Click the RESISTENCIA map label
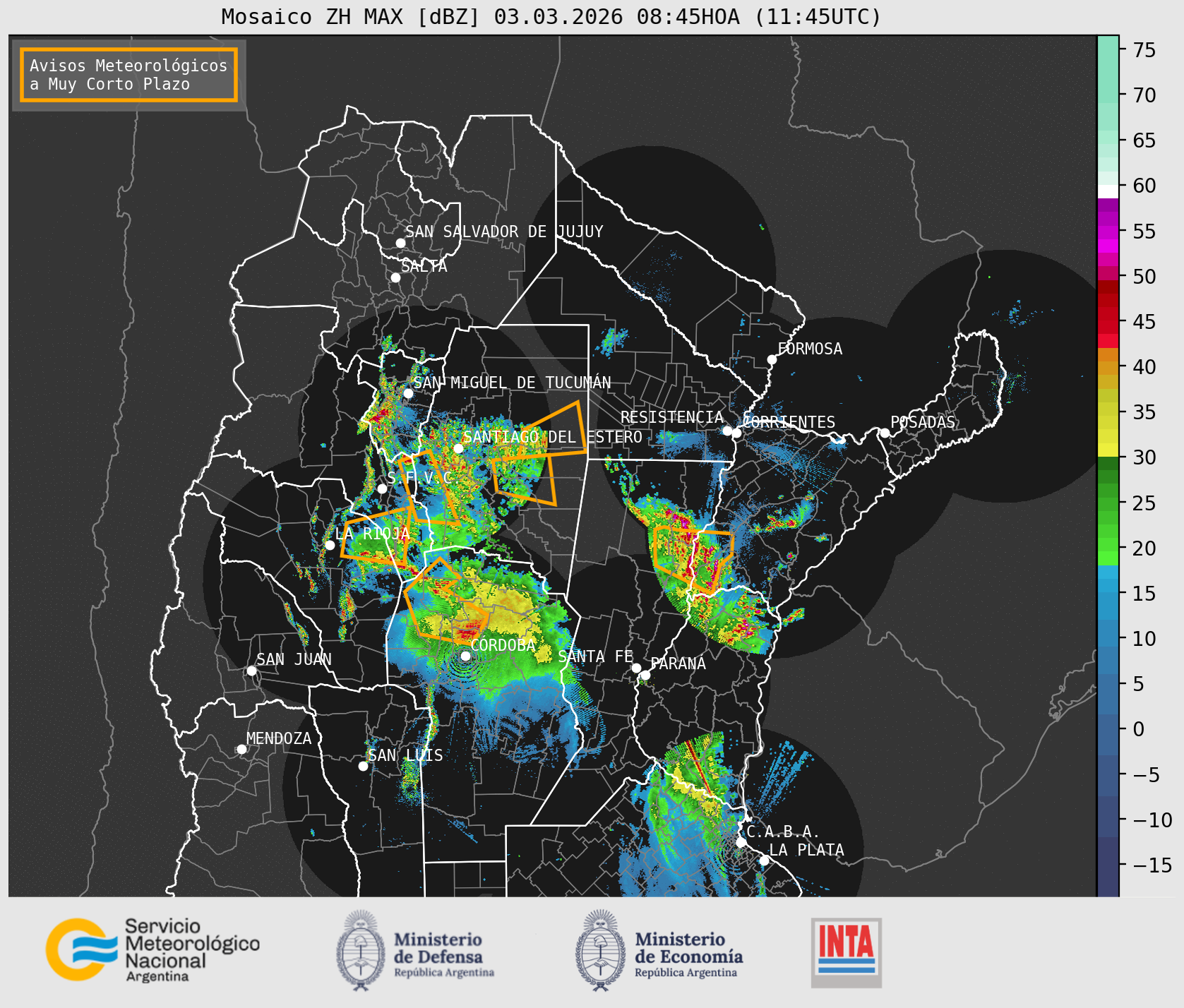The height and width of the screenshot is (1008, 1184). tap(672, 417)
